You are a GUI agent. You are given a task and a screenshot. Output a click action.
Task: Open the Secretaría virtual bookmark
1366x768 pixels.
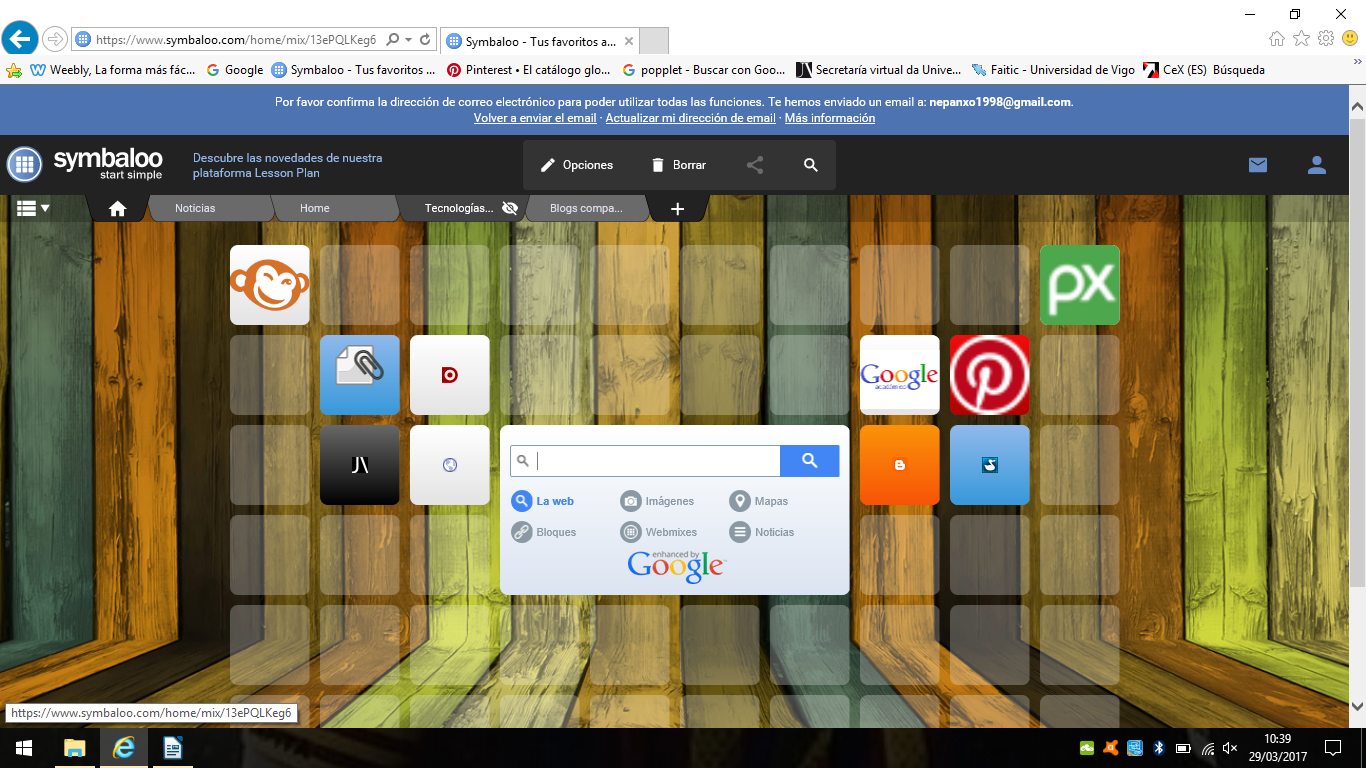(x=880, y=70)
